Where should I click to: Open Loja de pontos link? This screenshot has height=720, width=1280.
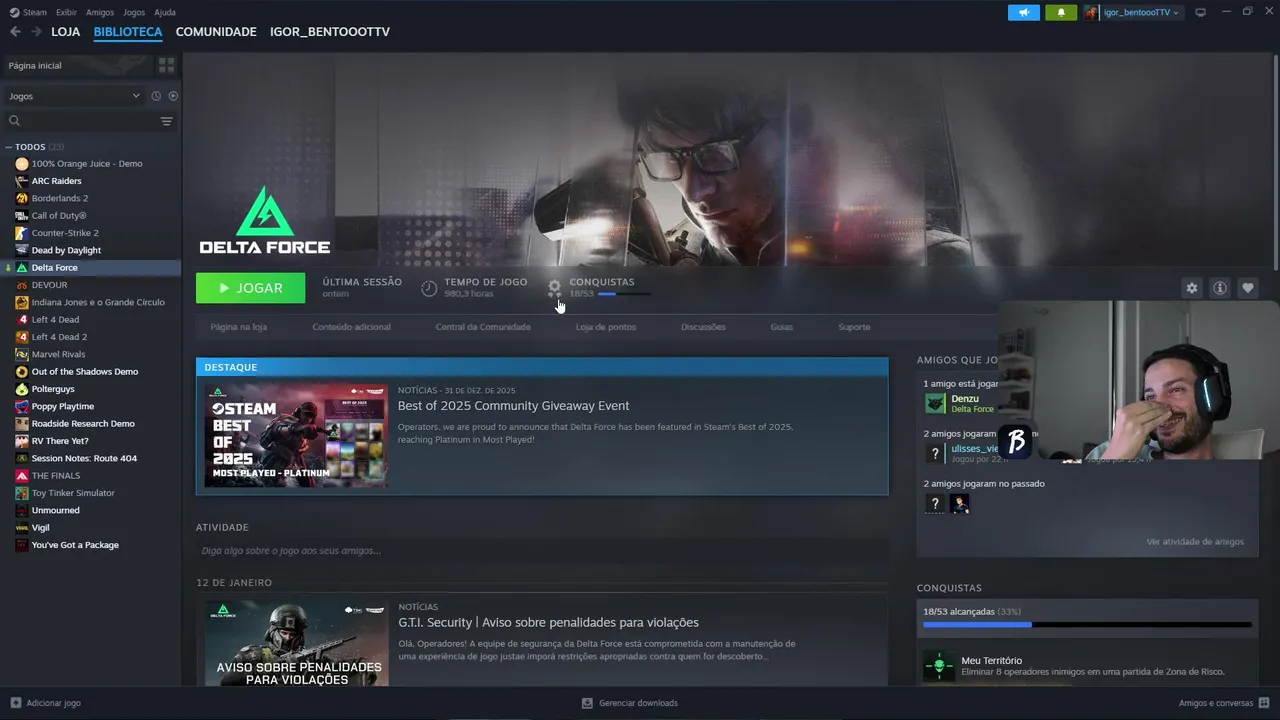point(606,327)
